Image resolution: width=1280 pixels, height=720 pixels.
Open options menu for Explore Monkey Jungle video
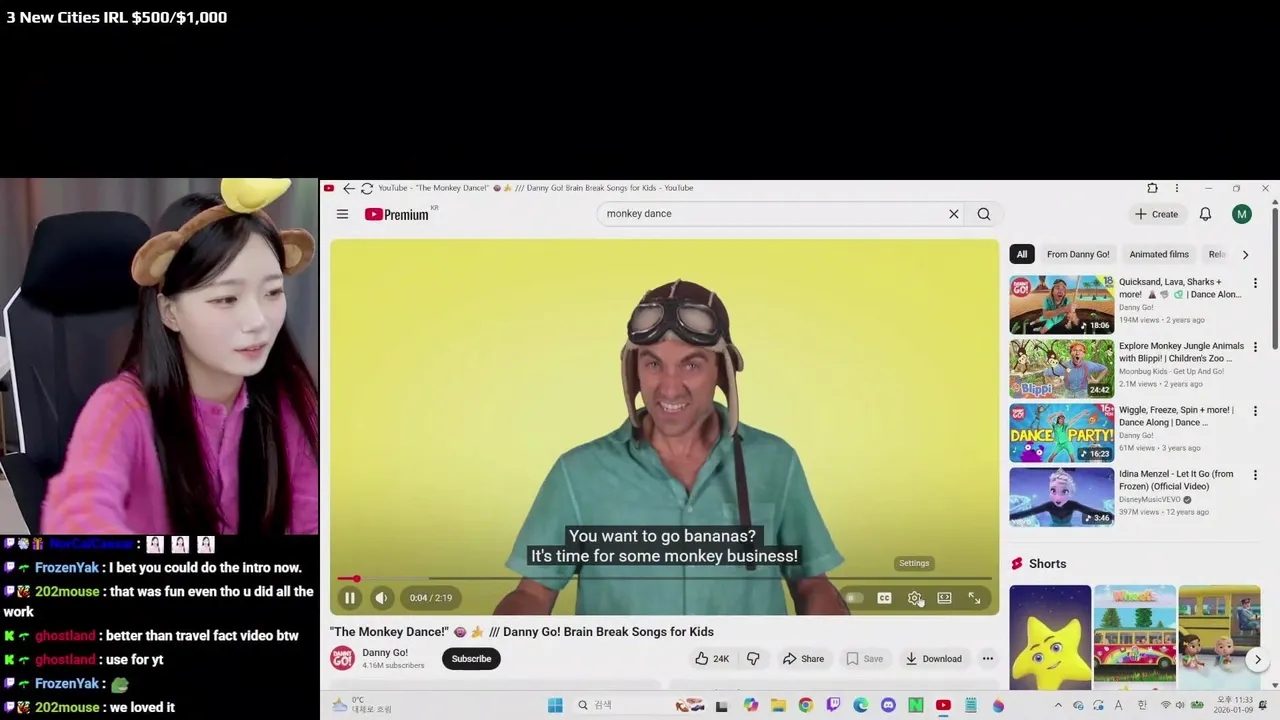1255,347
